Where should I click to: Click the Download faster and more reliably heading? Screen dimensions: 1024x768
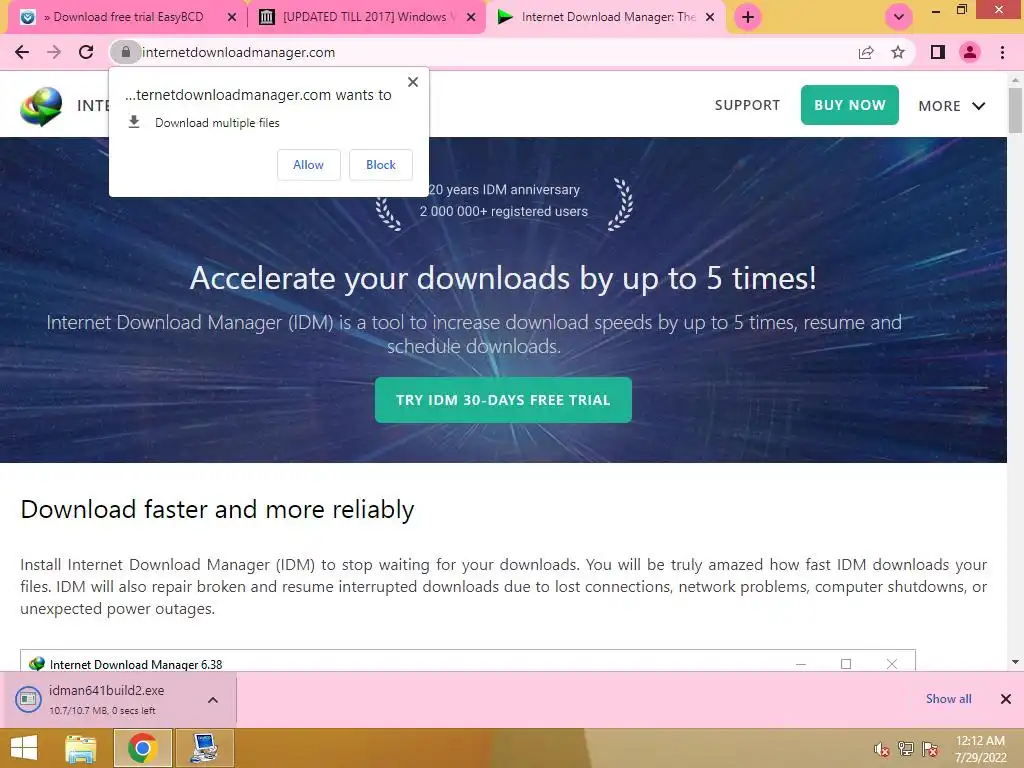tap(217, 509)
